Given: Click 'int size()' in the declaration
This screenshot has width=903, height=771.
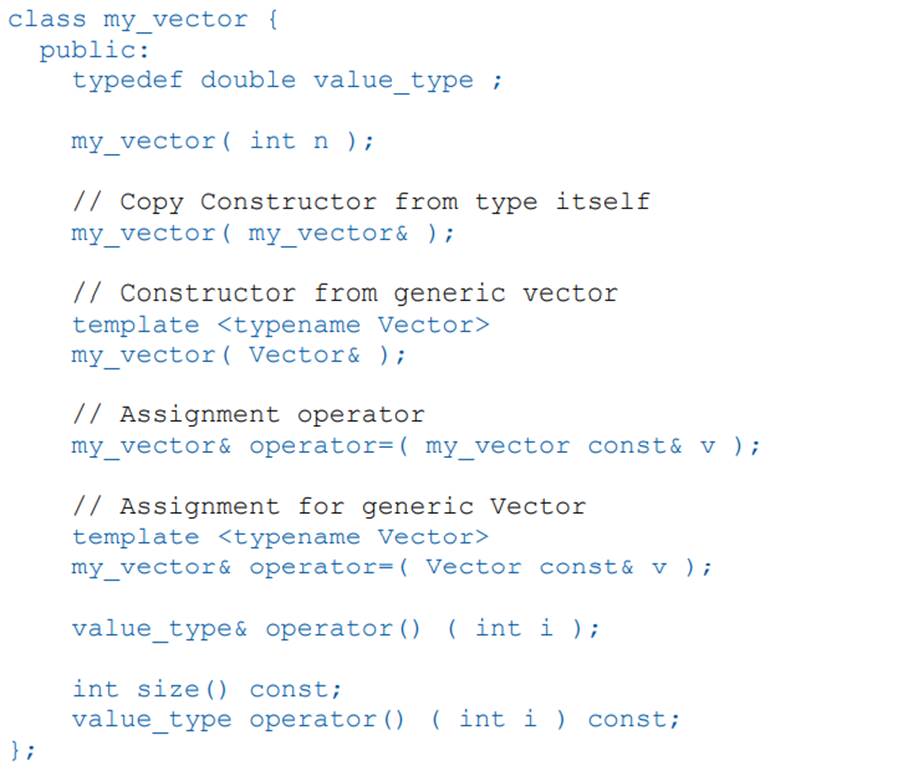Looking at the screenshot, I should click(150, 689).
